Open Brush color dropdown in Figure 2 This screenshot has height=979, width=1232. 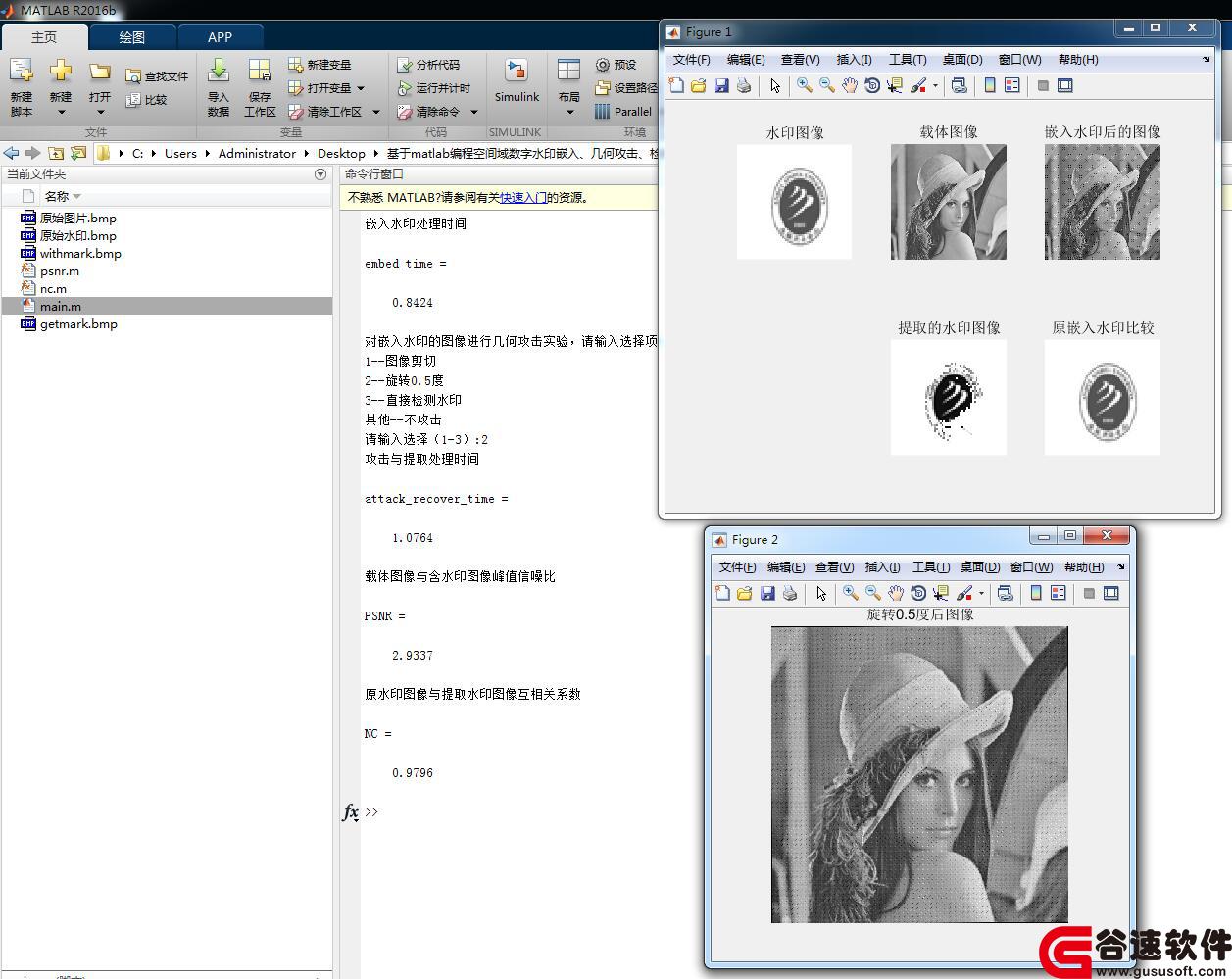[981, 594]
